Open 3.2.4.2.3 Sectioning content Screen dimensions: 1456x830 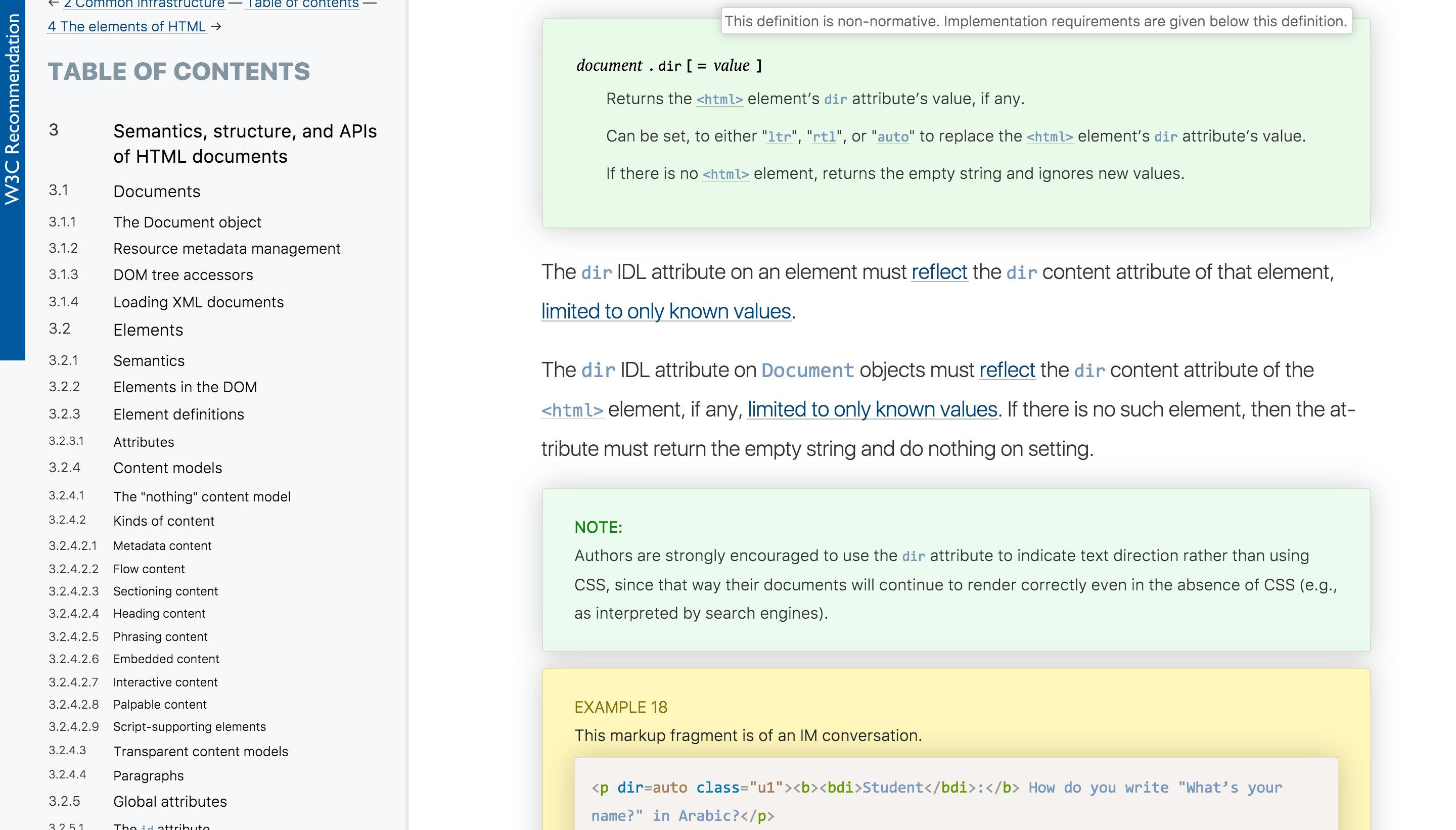pos(165,591)
